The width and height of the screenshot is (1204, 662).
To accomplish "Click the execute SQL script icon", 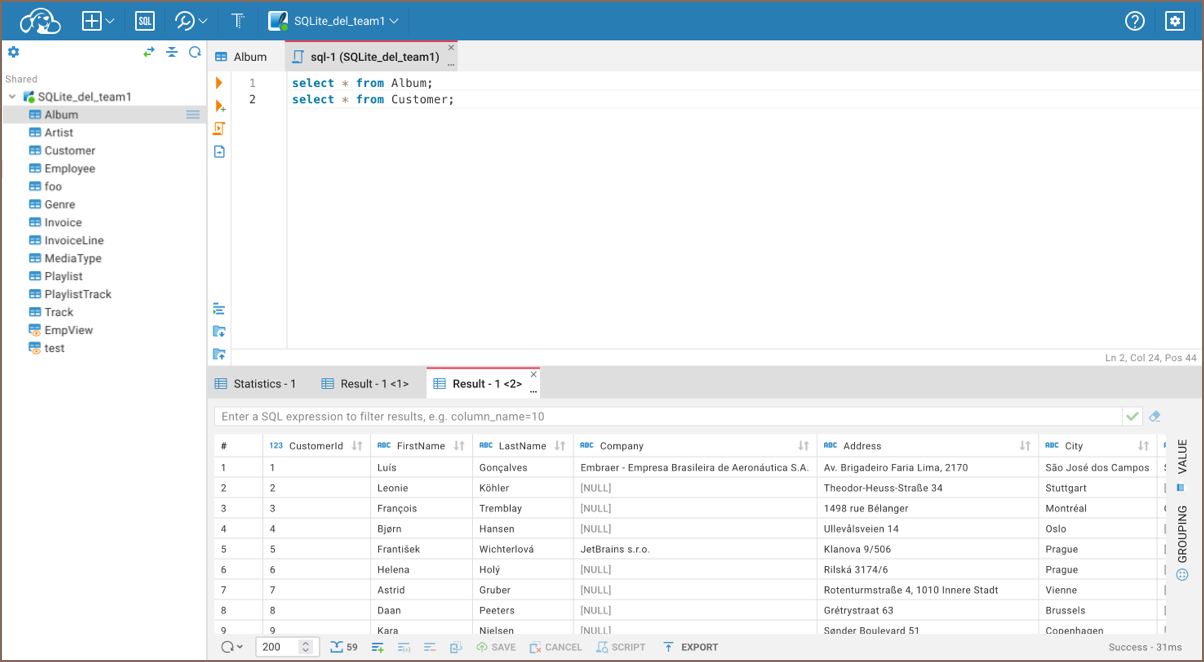I will point(219,129).
